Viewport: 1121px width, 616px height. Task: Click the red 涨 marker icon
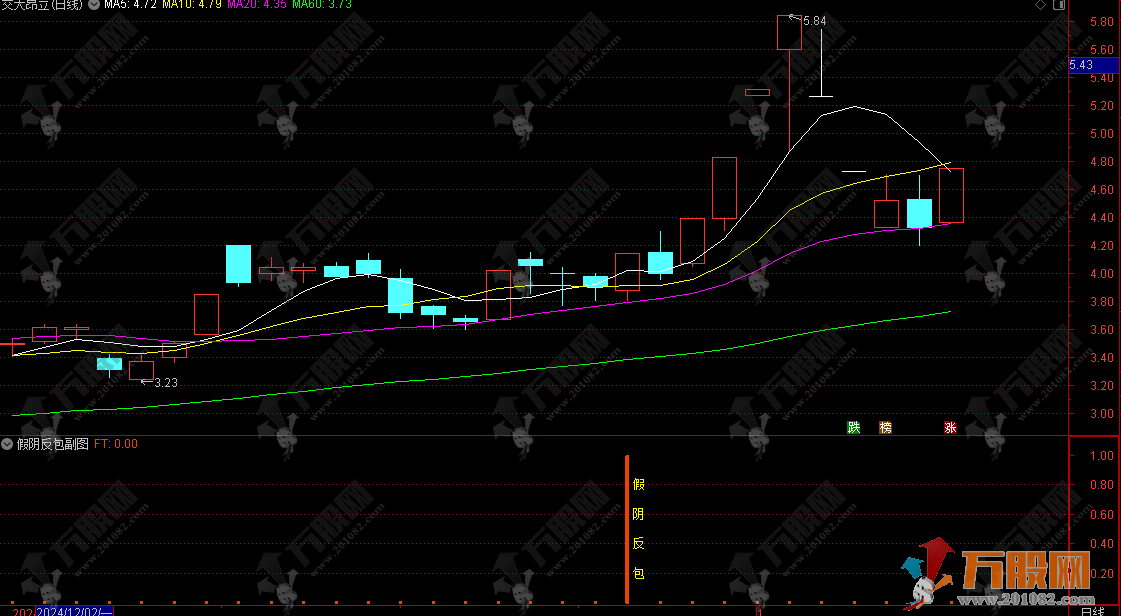pyautogui.click(x=950, y=427)
